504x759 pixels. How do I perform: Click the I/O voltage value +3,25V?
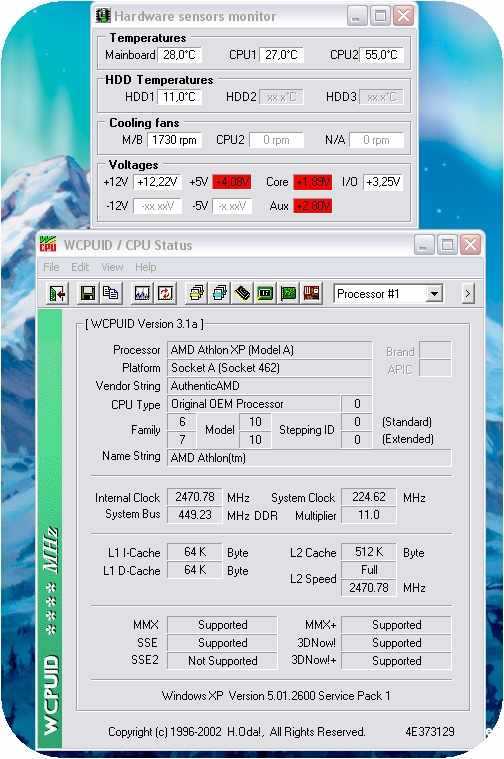click(x=383, y=182)
